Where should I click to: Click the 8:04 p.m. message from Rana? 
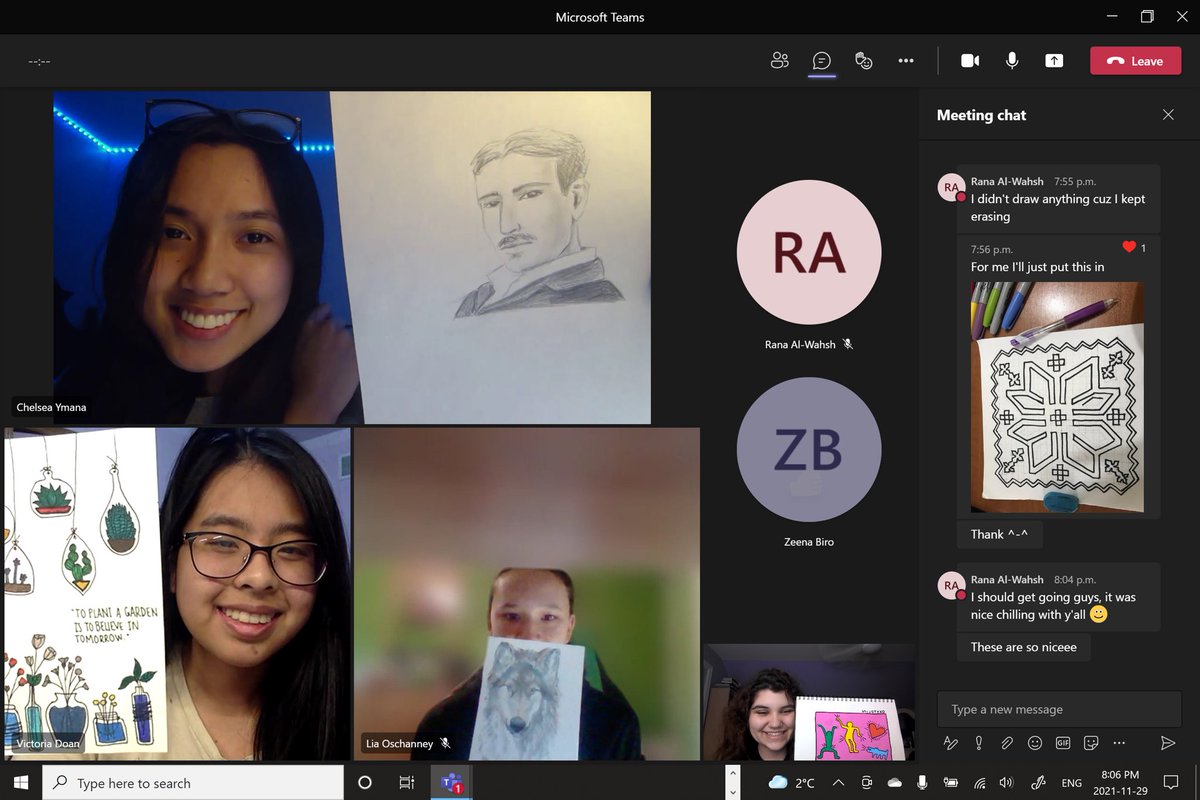pyautogui.click(x=1059, y=597)
